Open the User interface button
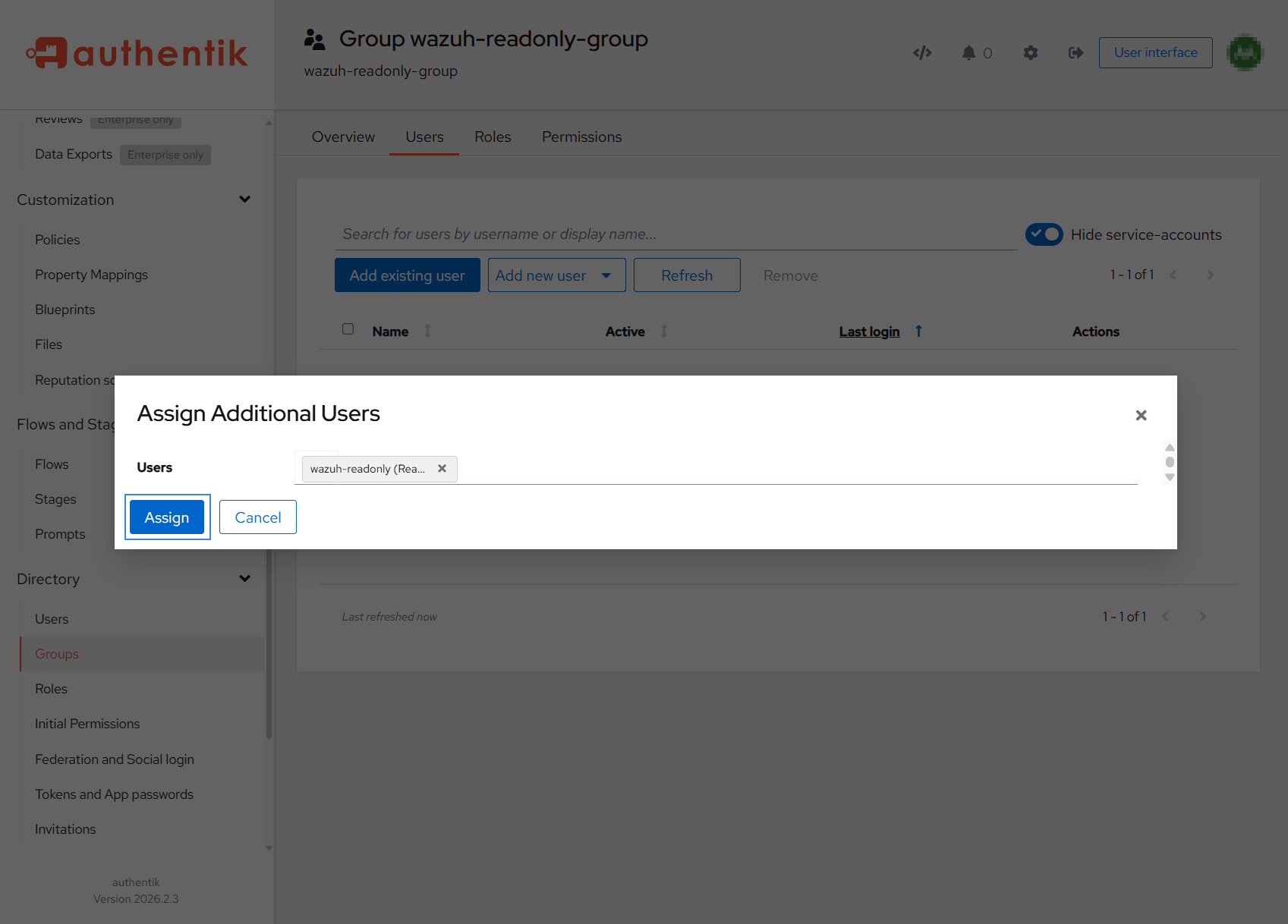1288x924 pixels. [x=1155, y=52]
